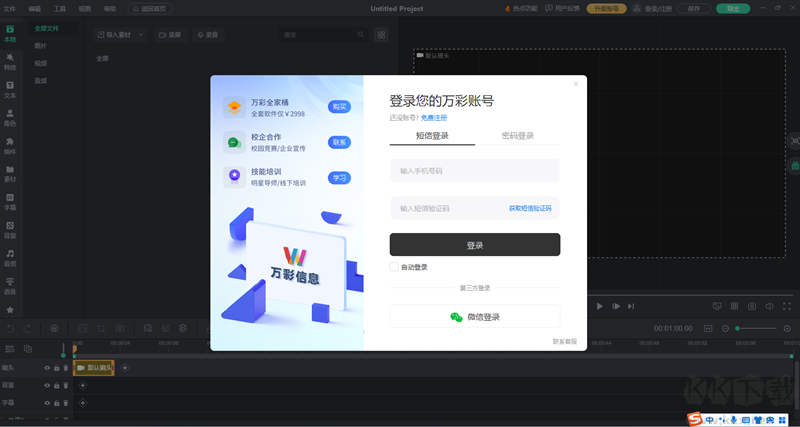Click the zoom out minus icon on timeline
The image size is (800, 427).
point(725,329)
